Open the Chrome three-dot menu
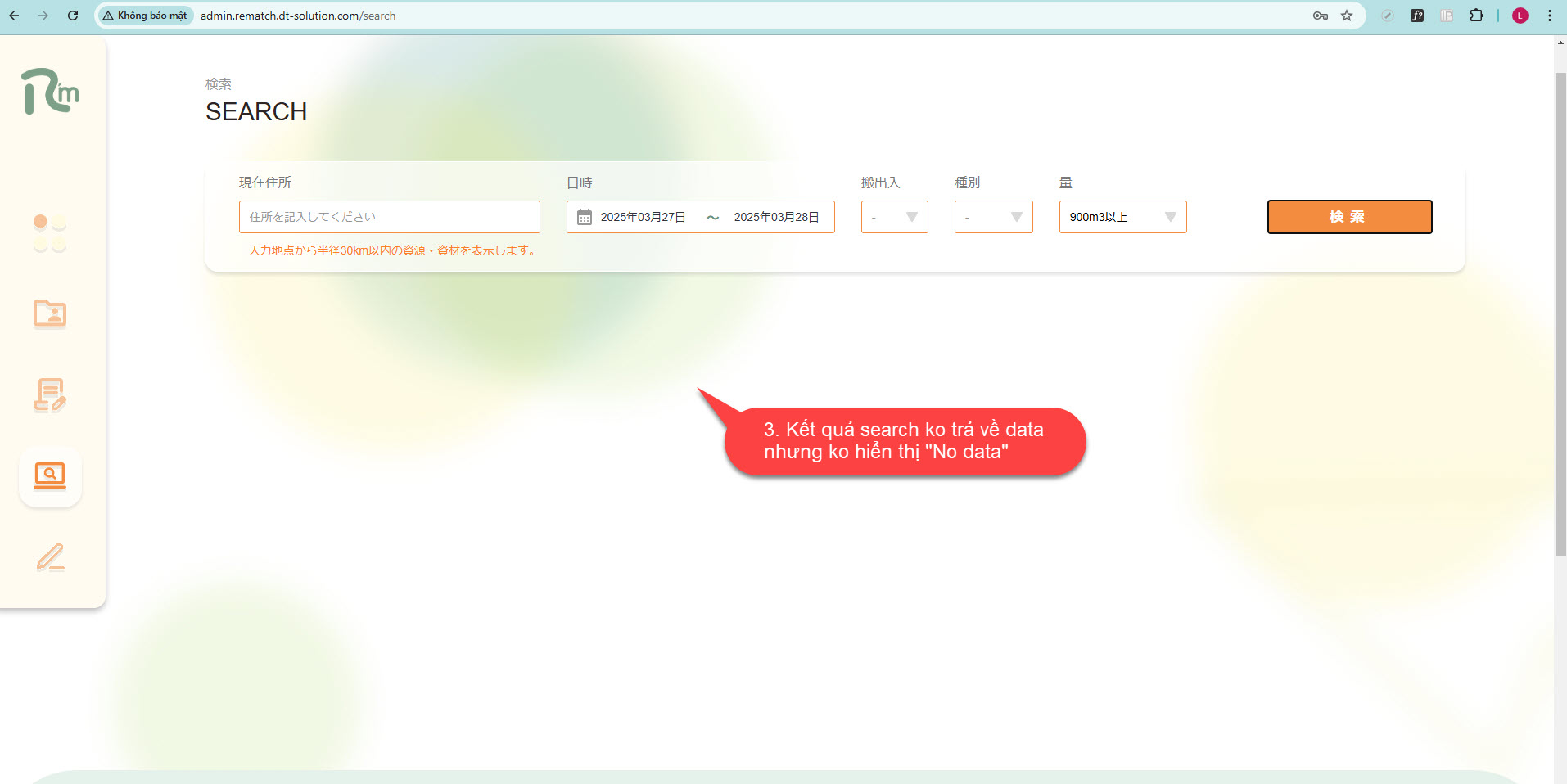This screenshot has width=1567, height=784. [x=1550, y=16]
